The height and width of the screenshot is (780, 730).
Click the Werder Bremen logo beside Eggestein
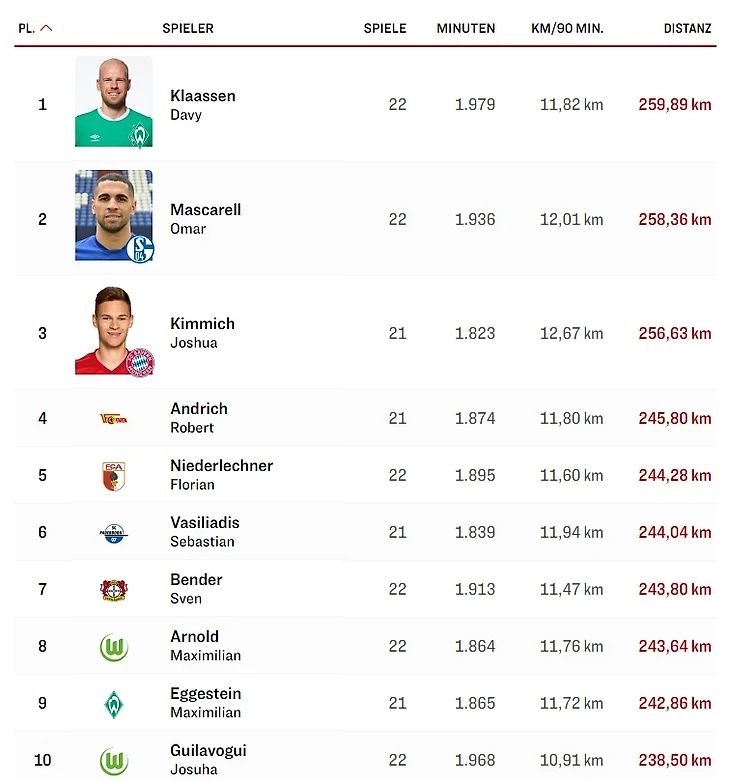point(114,704)
